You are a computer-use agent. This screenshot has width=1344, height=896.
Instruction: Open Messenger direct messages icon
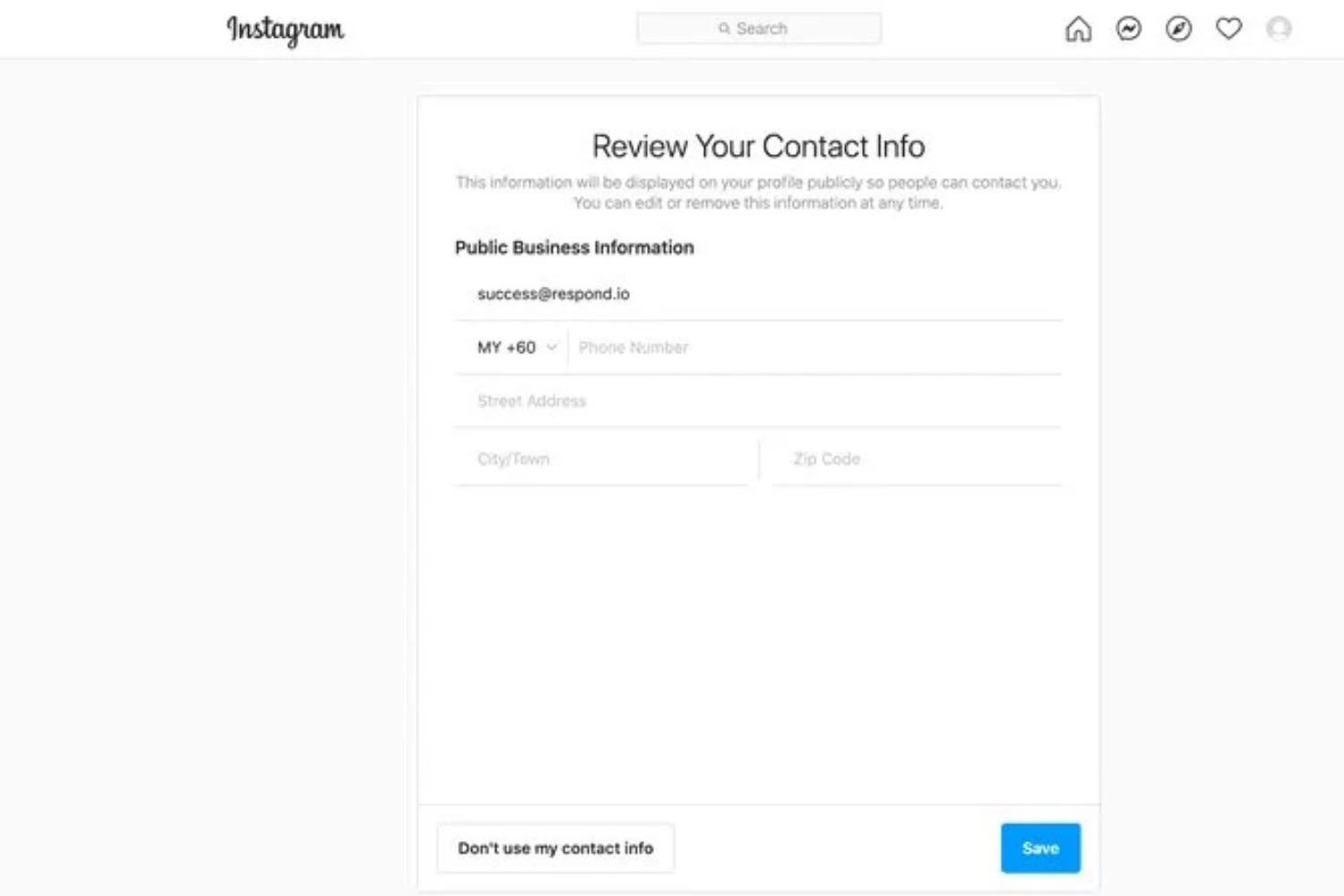(1128, 29)
